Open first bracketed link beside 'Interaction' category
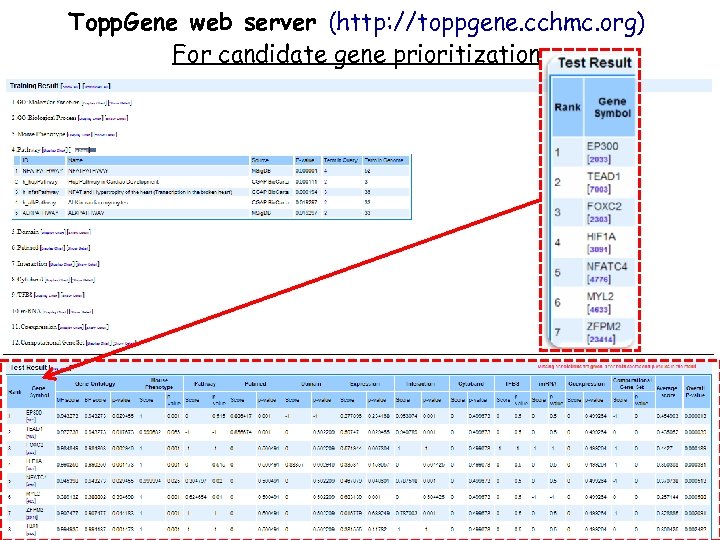720x540 pixels. click(x=62, y=264)
